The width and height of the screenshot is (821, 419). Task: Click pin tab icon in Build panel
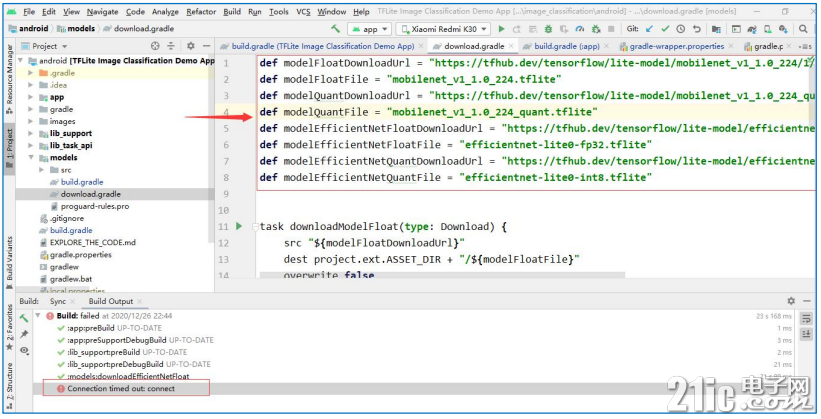[x=24, y=334]
